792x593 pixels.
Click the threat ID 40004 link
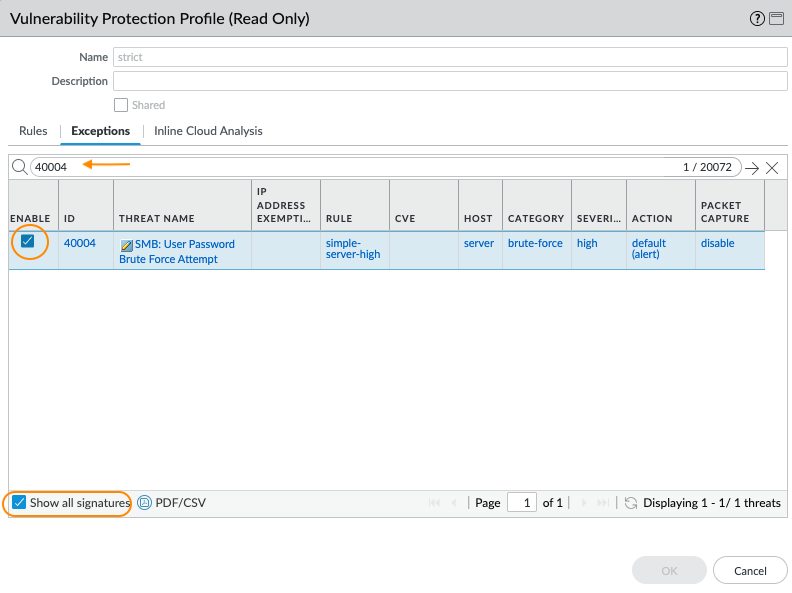click(x=80, y=243)
